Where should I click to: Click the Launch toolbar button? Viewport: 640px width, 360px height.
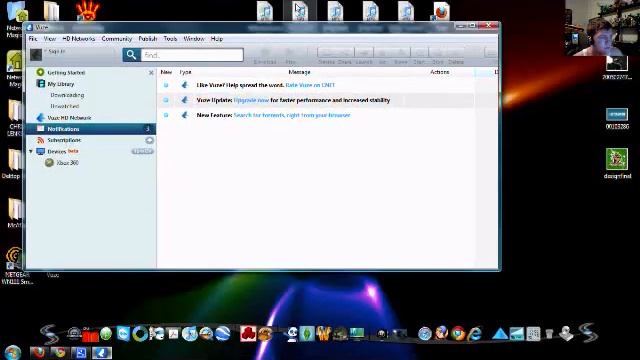click(x=364, y=56)
